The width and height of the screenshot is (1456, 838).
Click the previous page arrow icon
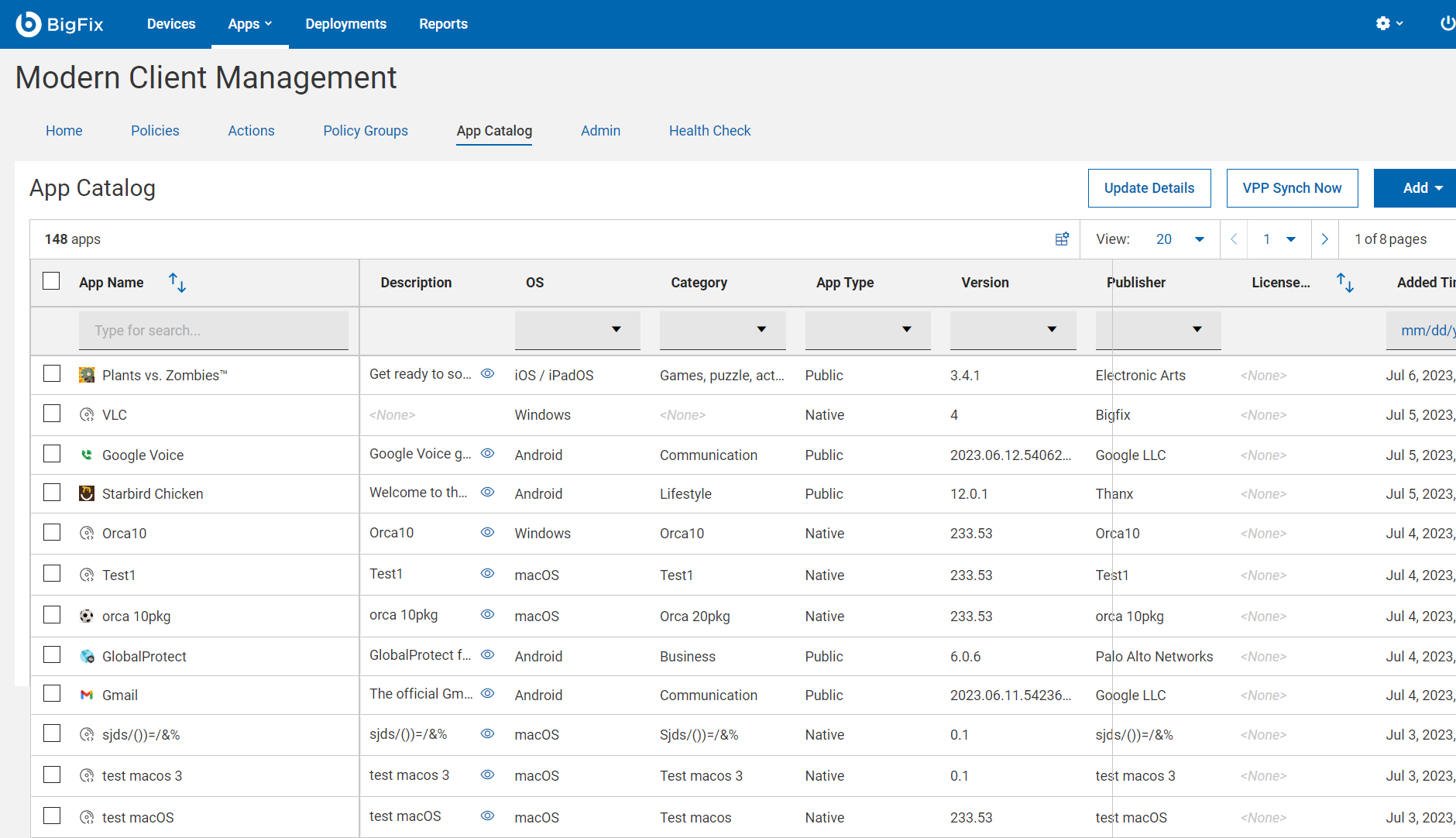tap(1234, 239)
